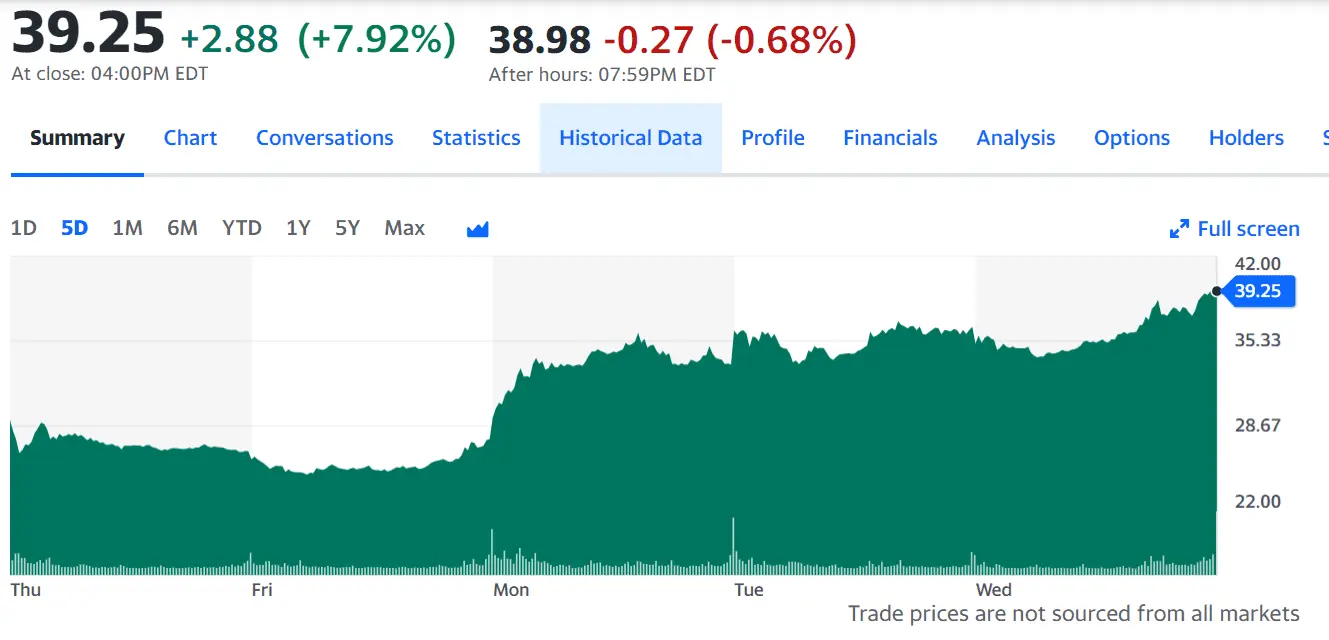The height and width of the screenshot is (640, 1329).
Task: Select the YTD range option
Action: (x=241, y=228)
